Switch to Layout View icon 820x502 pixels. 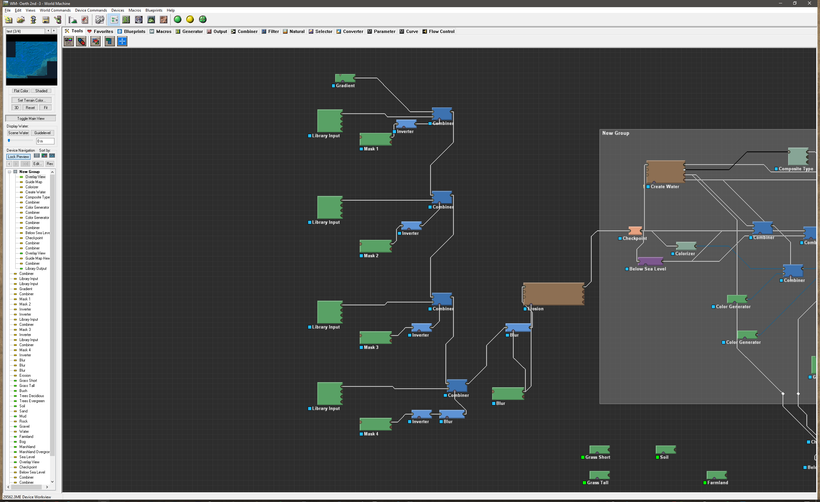point(126,20)
